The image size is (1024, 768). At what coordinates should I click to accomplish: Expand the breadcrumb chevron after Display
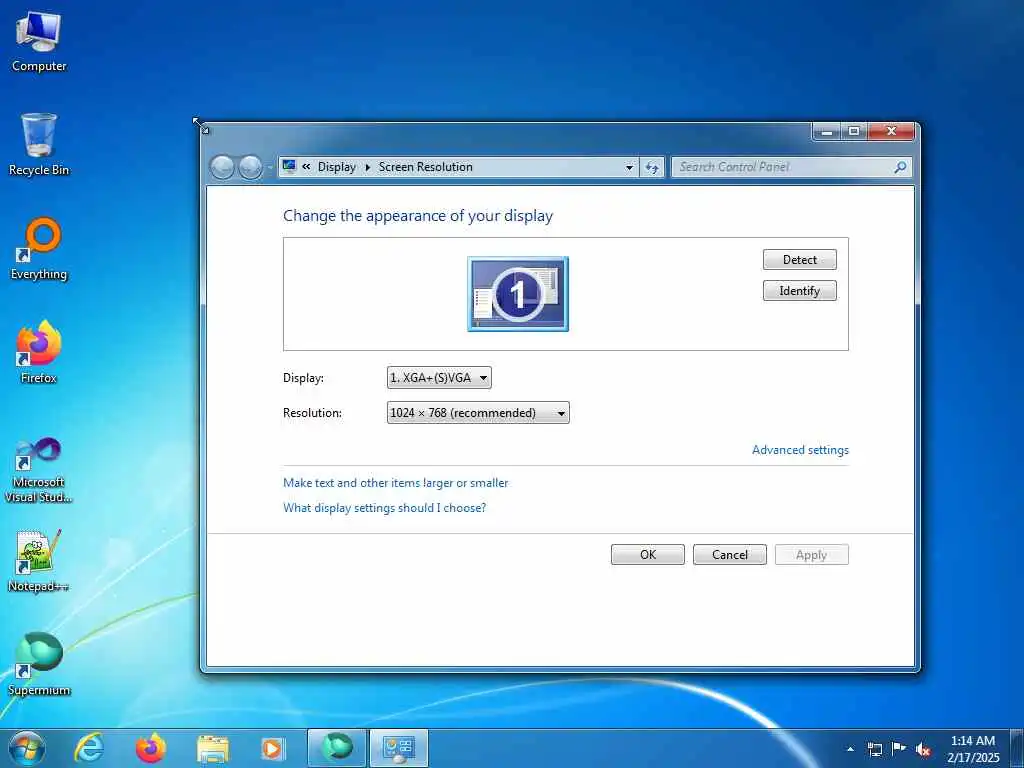pyautogui.click(x=368, y=167)
